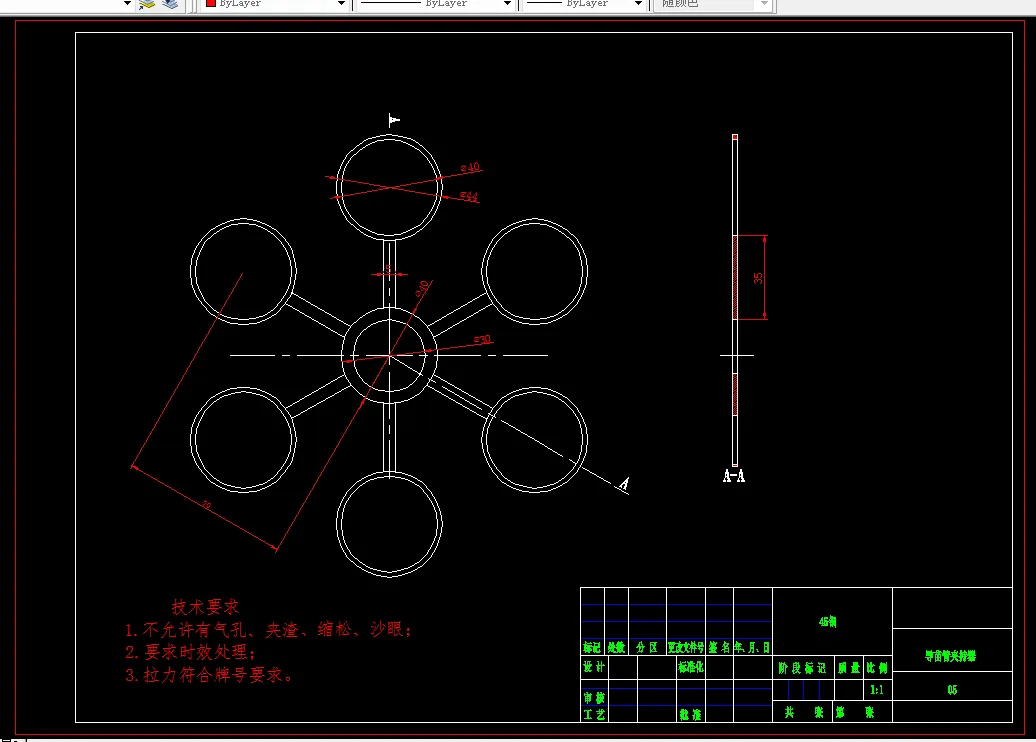The width and height of the screenshot is (1036, 742).
Task: Select the section arrow letter A at lower right
Action: (624, 484)
